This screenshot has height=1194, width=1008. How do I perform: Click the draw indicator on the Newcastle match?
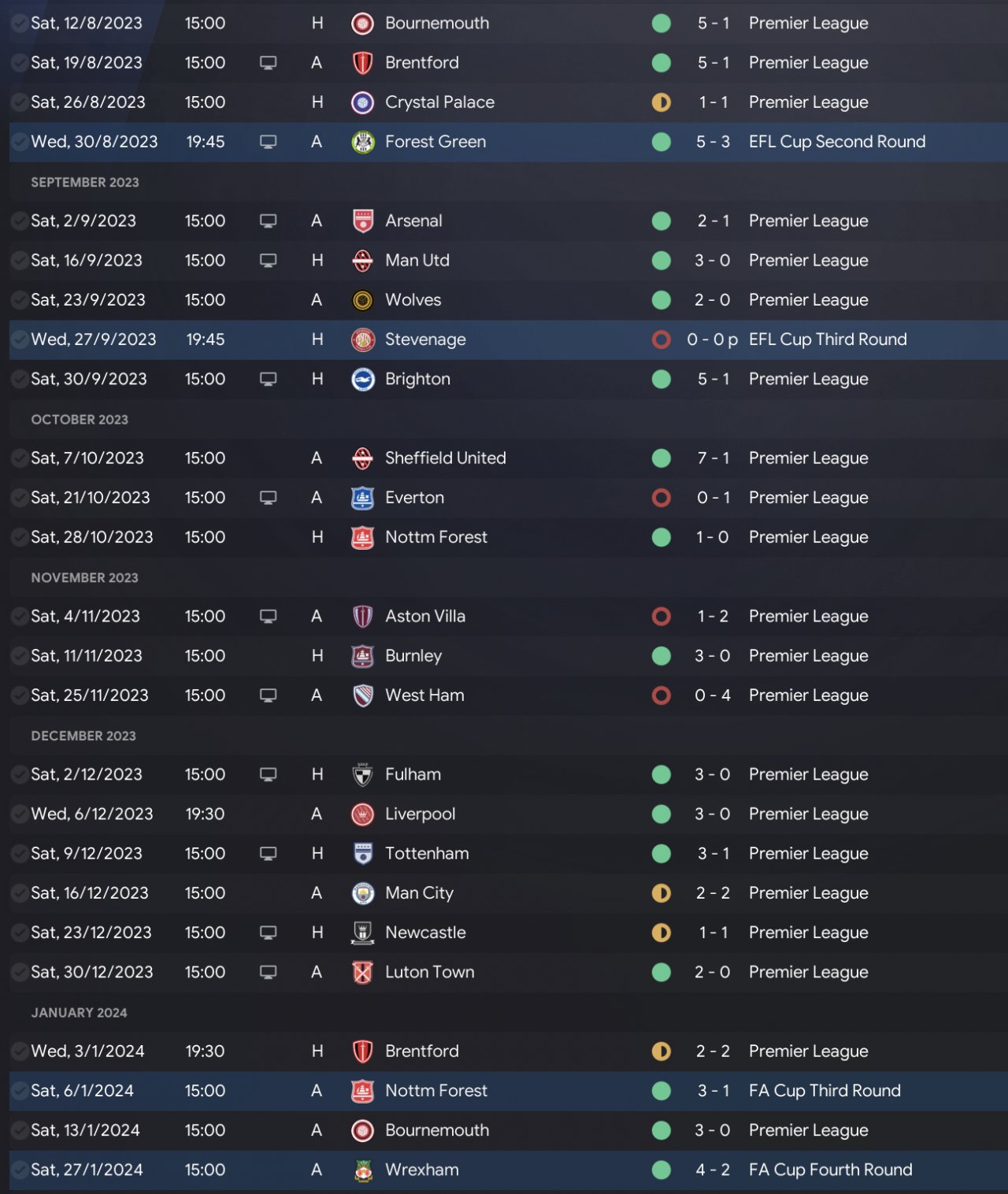pos(661,933)
